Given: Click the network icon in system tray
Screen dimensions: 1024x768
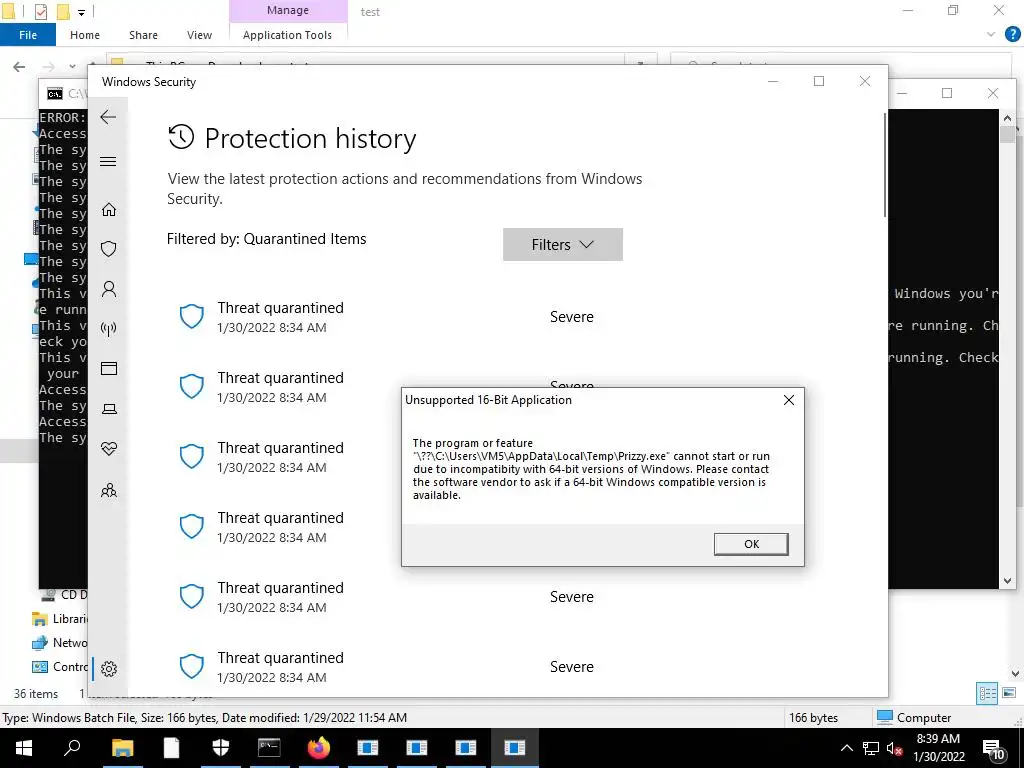Looking at the screenshot, I should click(871, 748).
